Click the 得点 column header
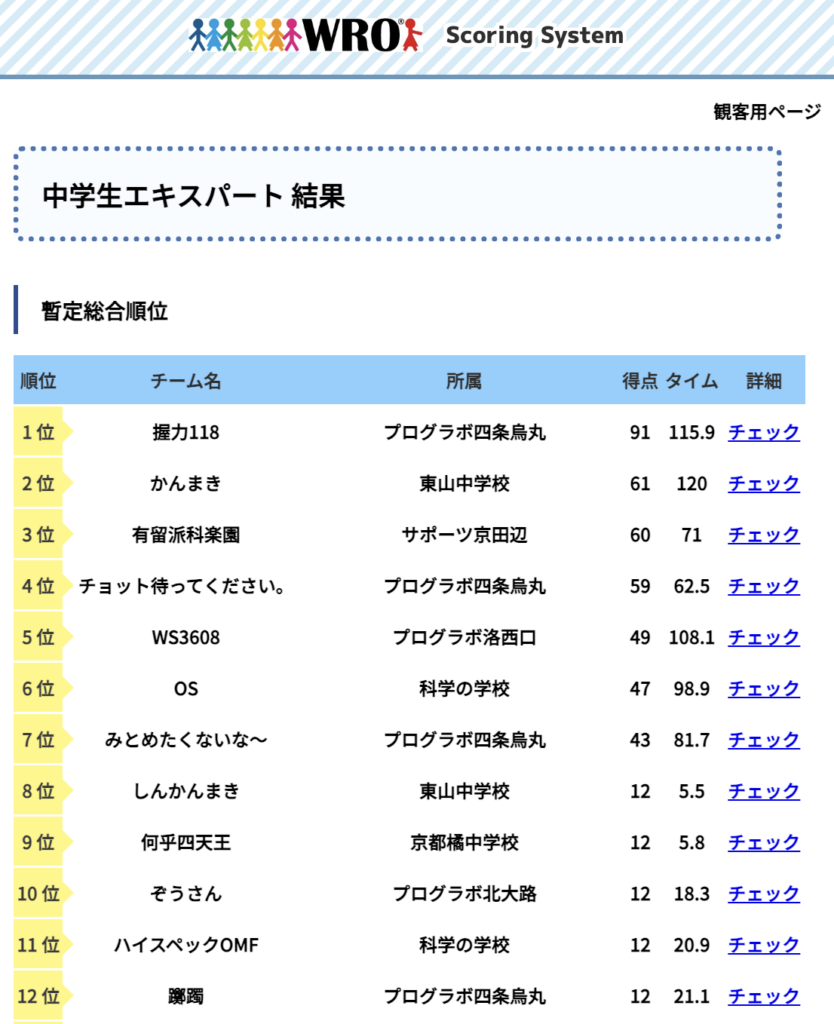The width and height of the screenshot is (834, 1024). [x=640, y=381]
